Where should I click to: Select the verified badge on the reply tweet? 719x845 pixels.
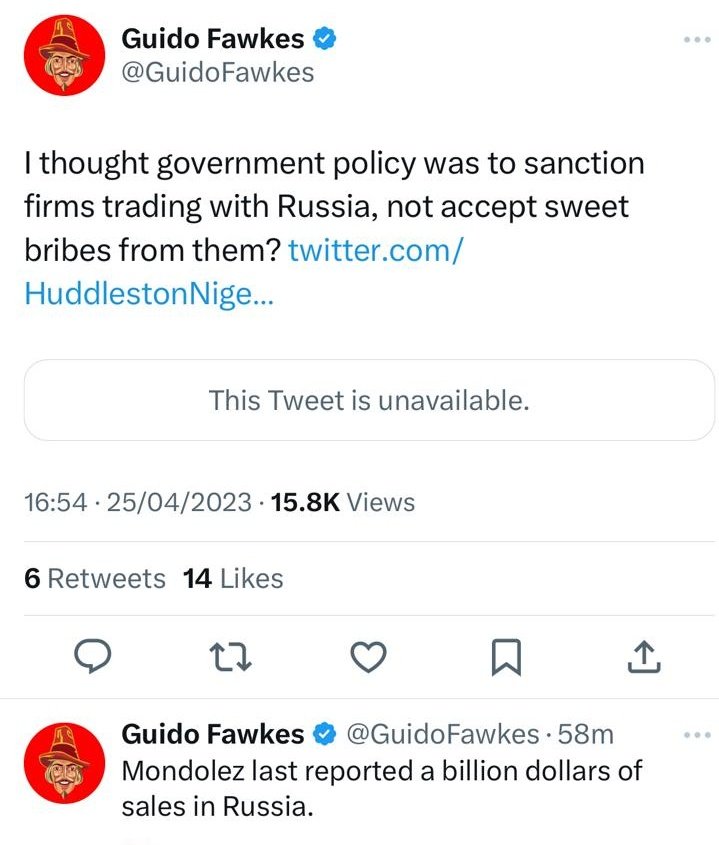pos(325,734)
